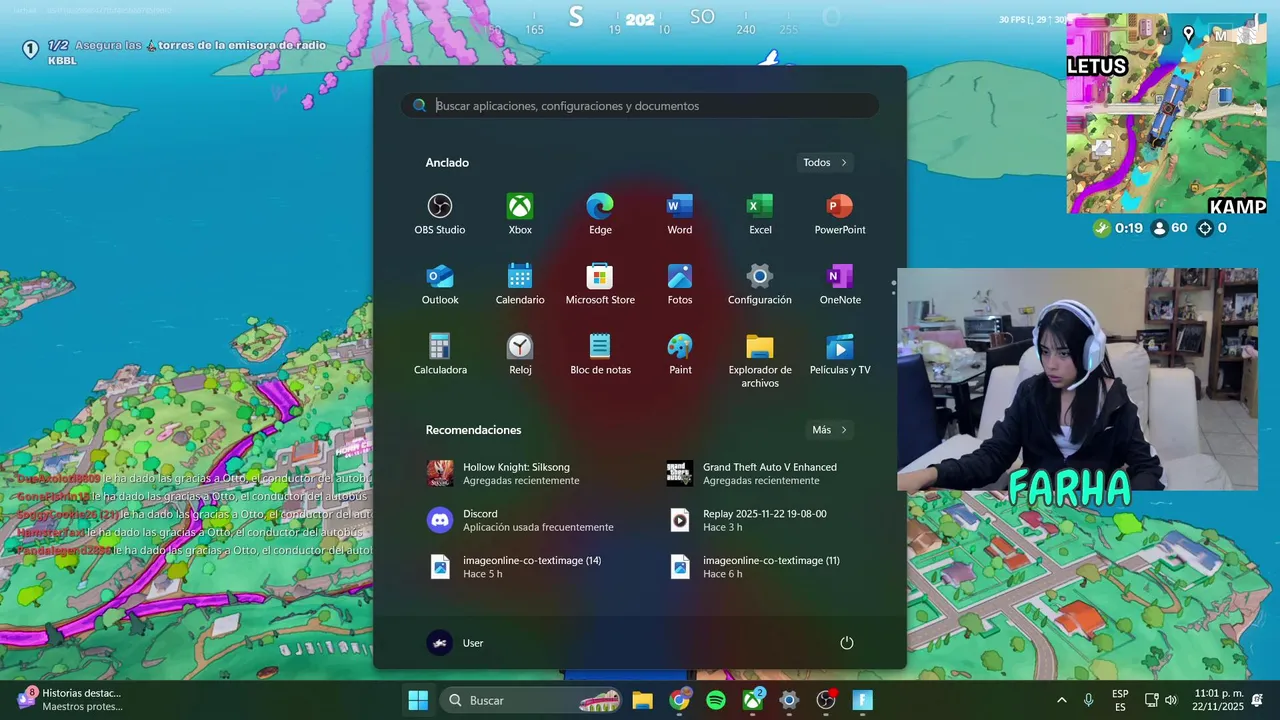Image resolution: width=1280 pixels, height=720 pixels.
Task: Launch Bloc de notas
Action: (600, 355)
